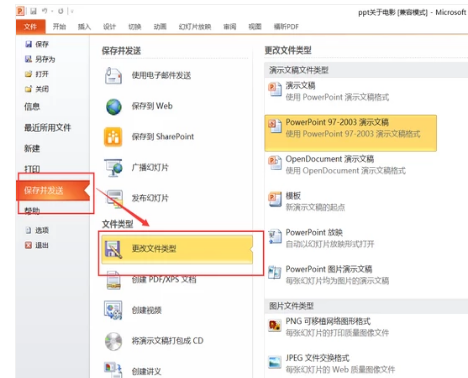Select the PowerPoint 图片演示文稿 icon
Image resolution: width=468 pixels, height=378 pixels.
tap(275, 272)
